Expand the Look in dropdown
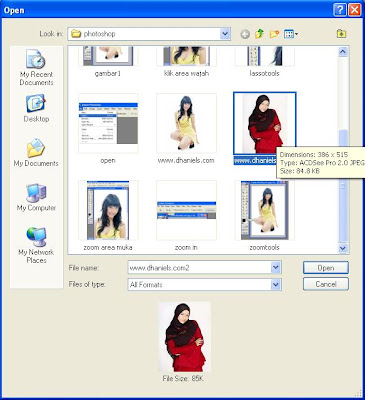 coord(225,34)
